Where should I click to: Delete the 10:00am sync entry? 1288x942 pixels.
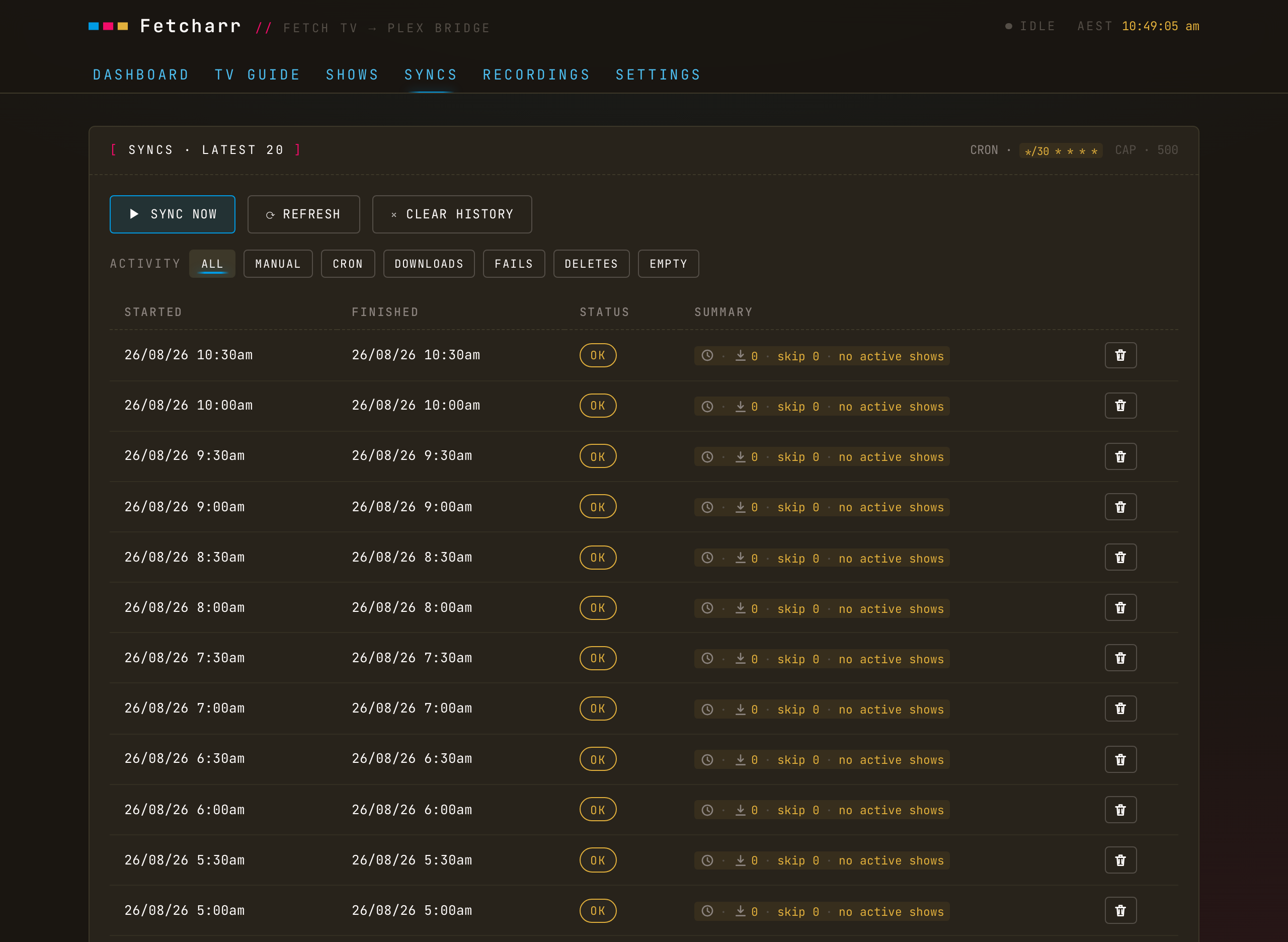(1120, 406)
